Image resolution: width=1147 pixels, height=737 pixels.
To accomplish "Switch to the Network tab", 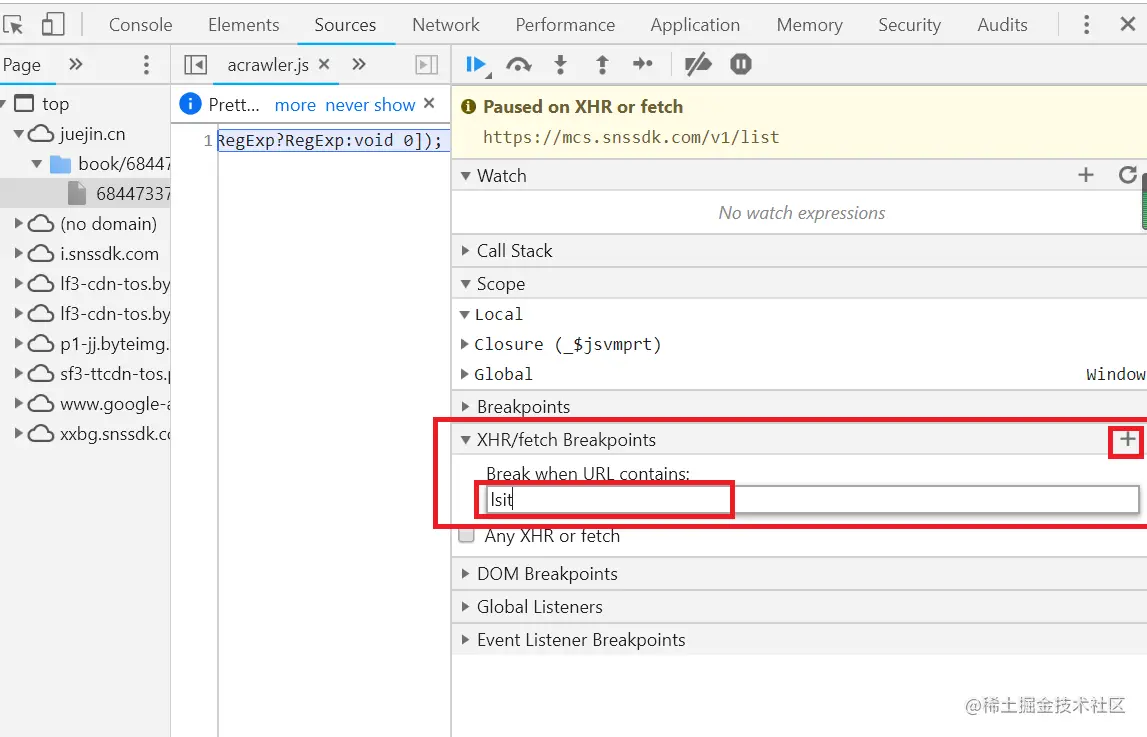I will [x=445, y=25].
